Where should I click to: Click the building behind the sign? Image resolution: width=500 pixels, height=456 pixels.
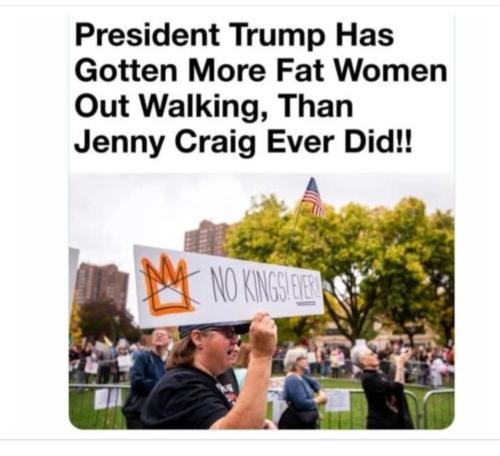click(x=206, y=238)
